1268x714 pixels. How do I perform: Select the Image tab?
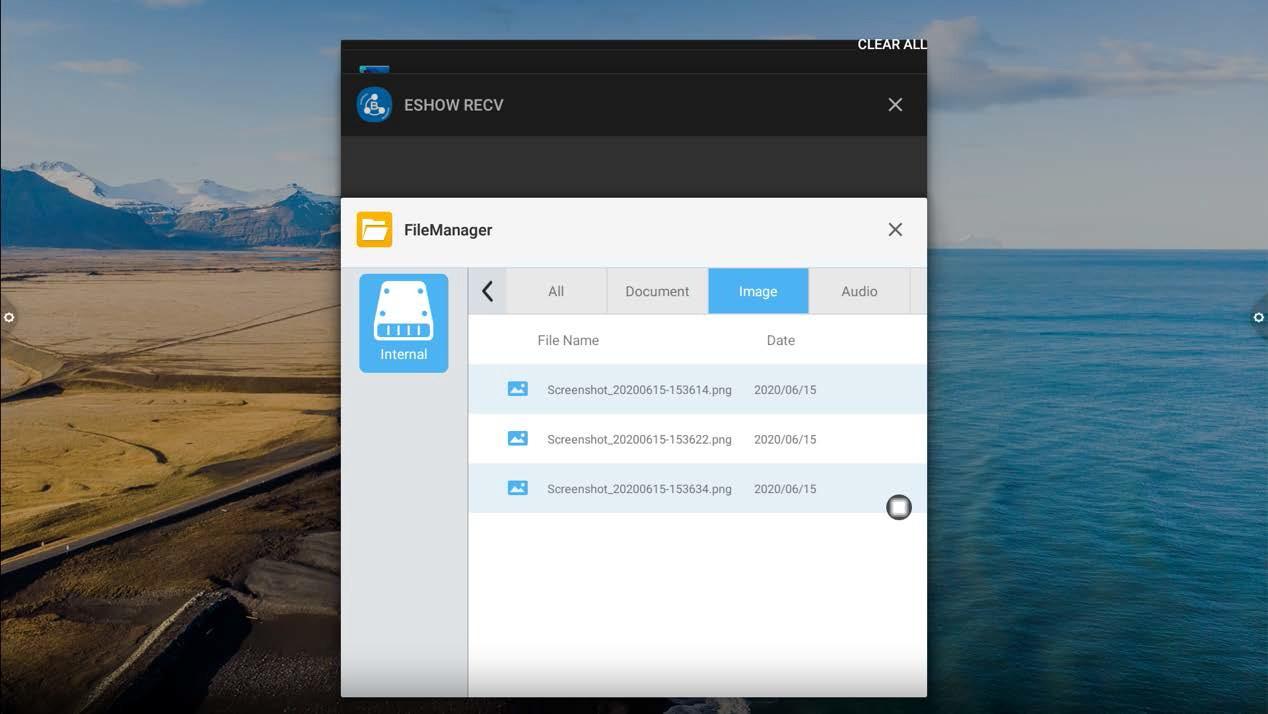(758, 291)
